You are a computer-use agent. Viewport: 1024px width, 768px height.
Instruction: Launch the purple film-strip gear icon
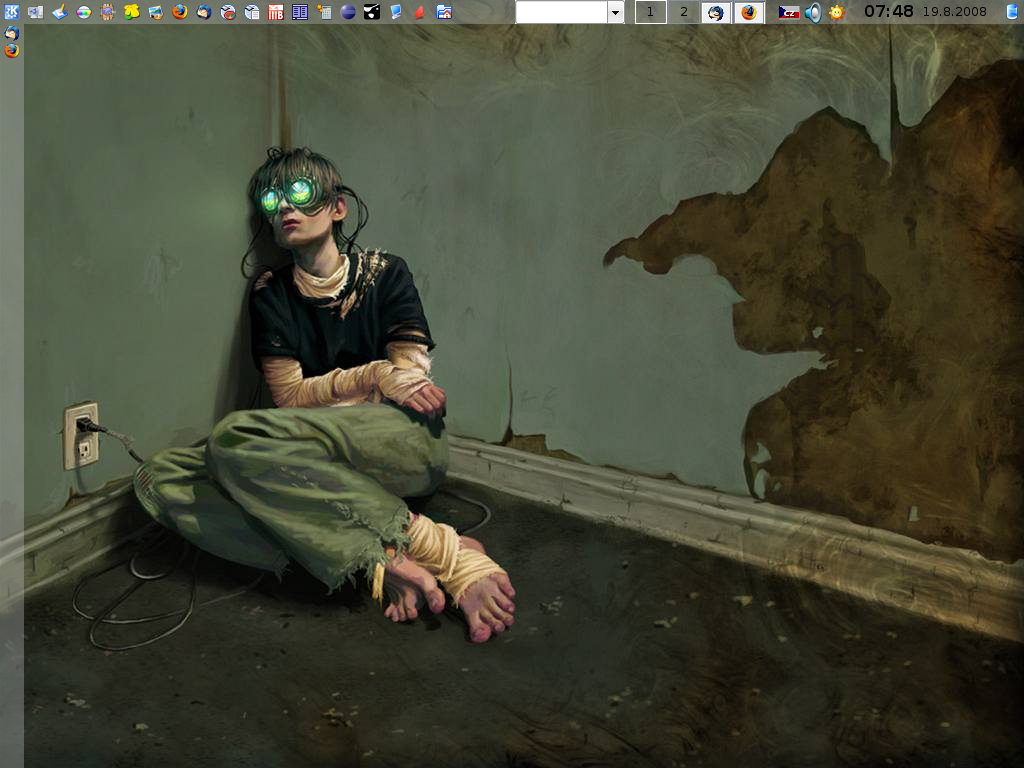coord(108,12)
